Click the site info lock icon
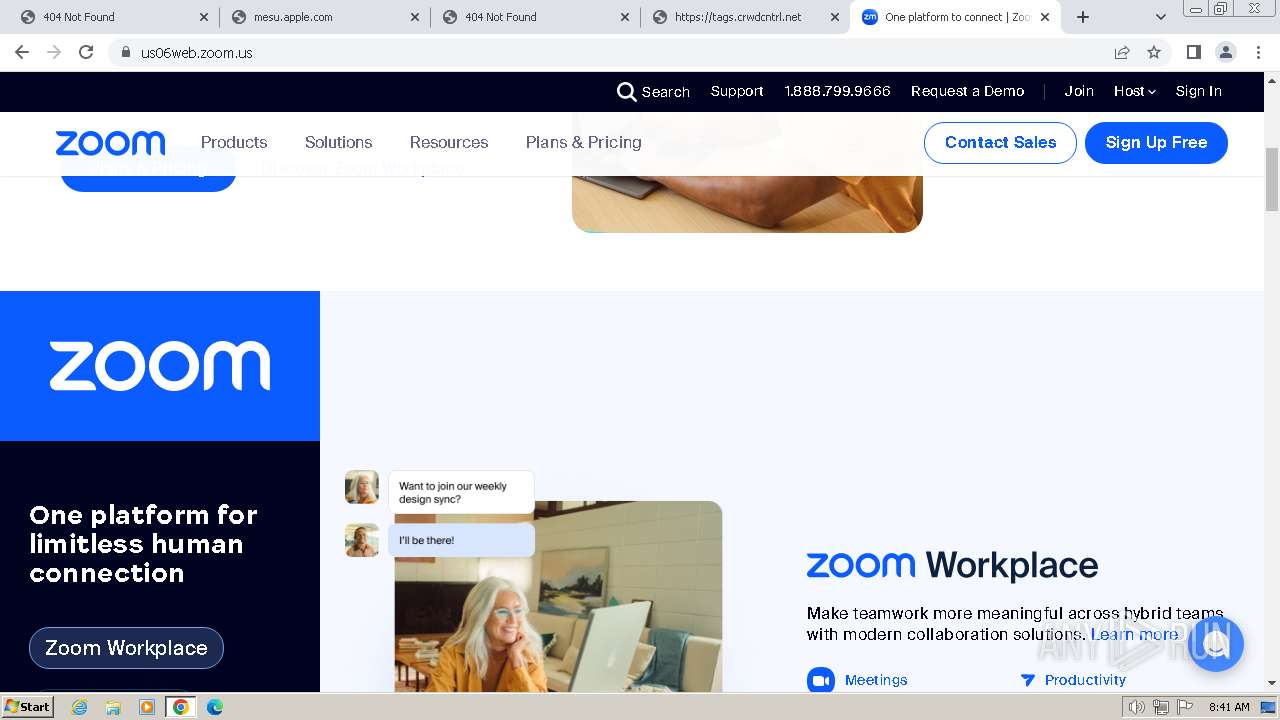The width and height of the screenshot is (1280, 720). coord(125,53)
